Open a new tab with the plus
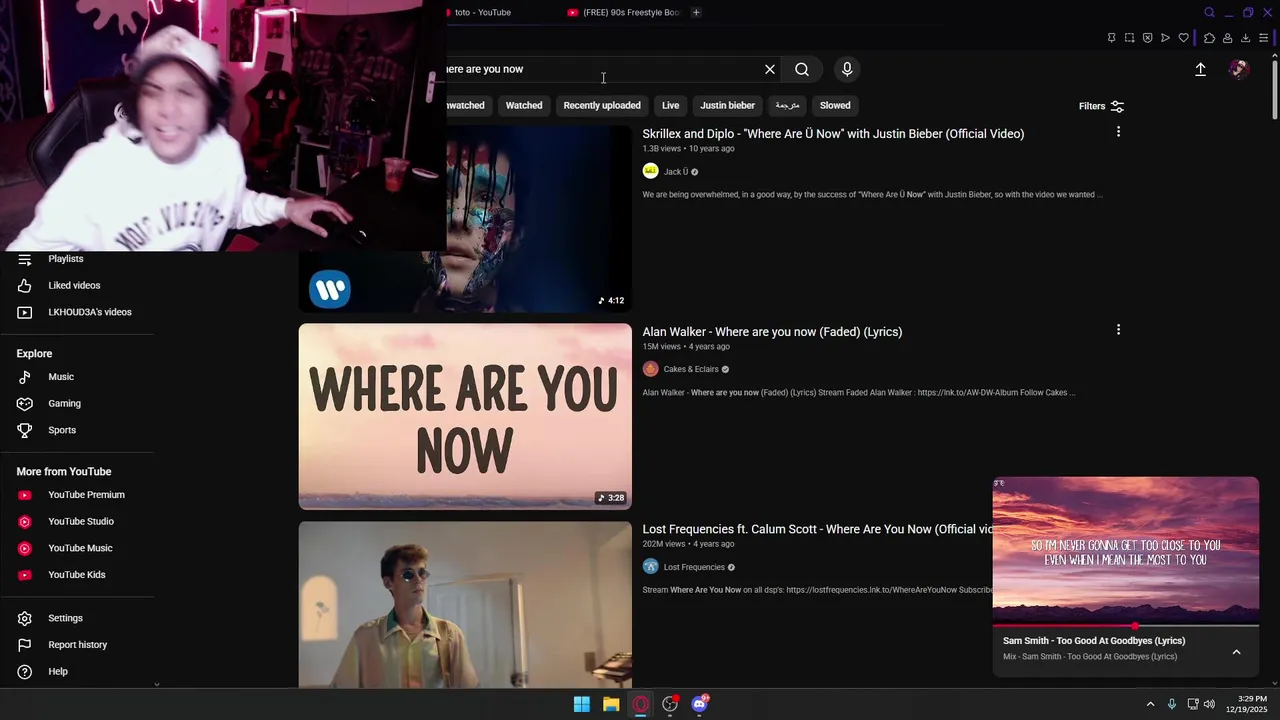Viewport: 1280px width, 720px height. 696,12
